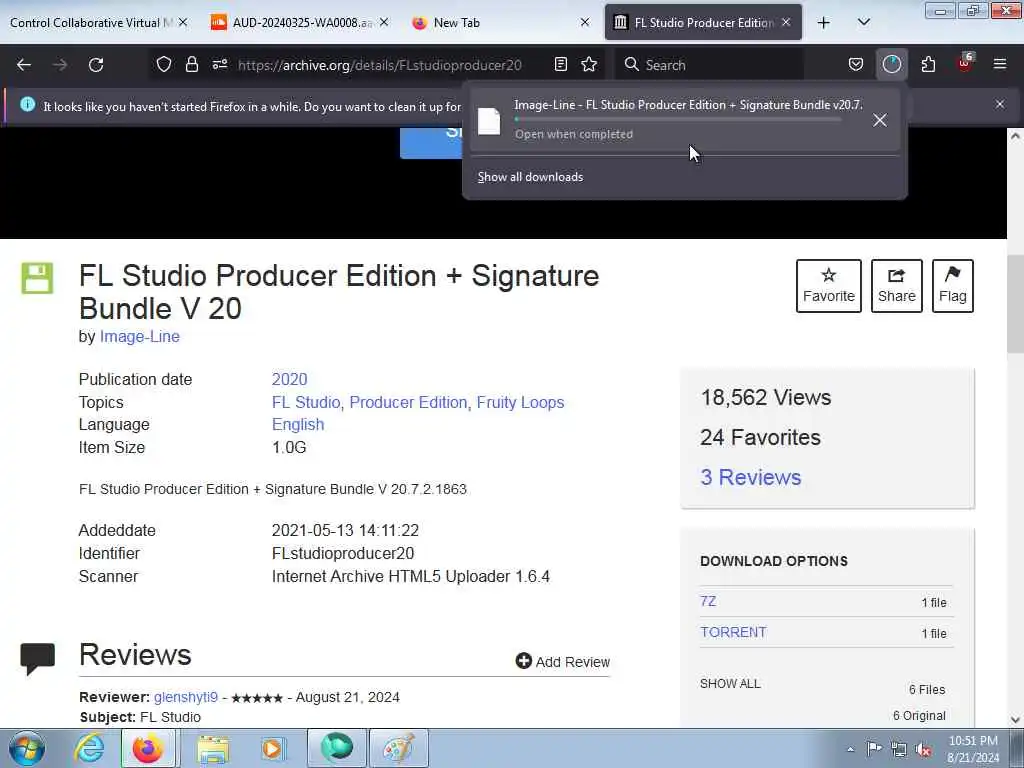Select FL Studio Producer Edition tab
1024x768 pixels.
click(703, 22)
